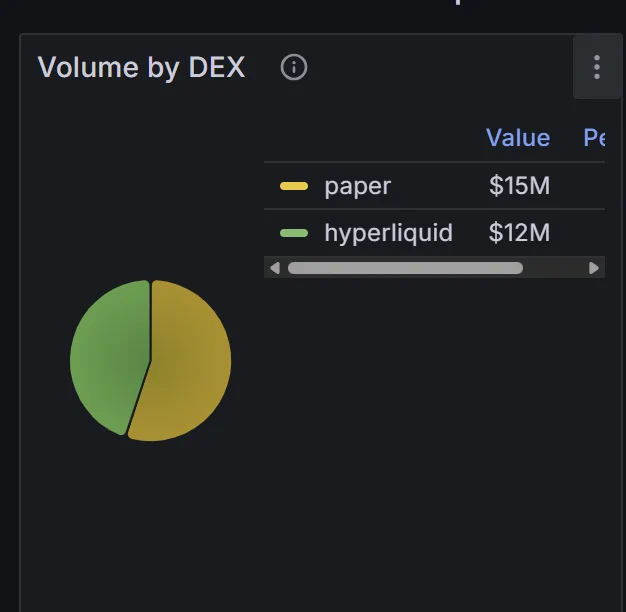Click the legend scrollbar left arrow
Screen dimensions: 626x612
point(275,268)
